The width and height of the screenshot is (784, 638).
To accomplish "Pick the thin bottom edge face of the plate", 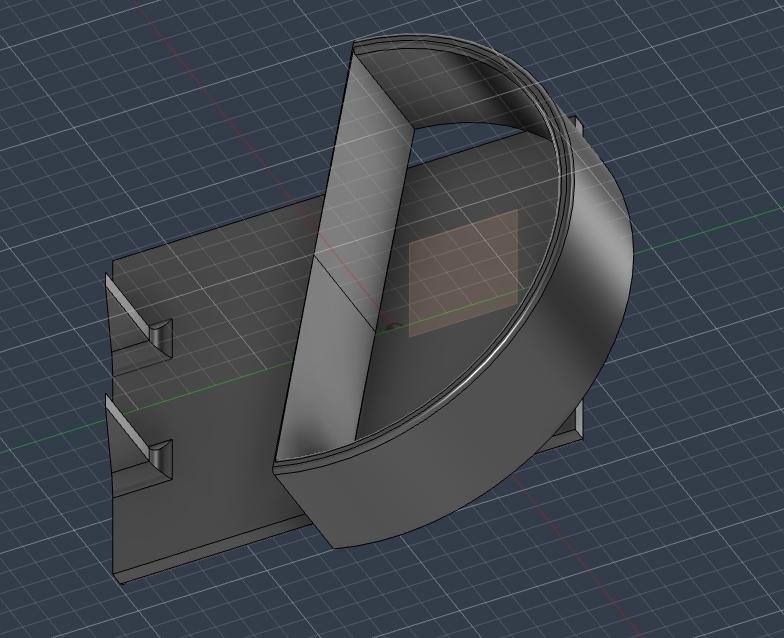I will pos(220,549).
